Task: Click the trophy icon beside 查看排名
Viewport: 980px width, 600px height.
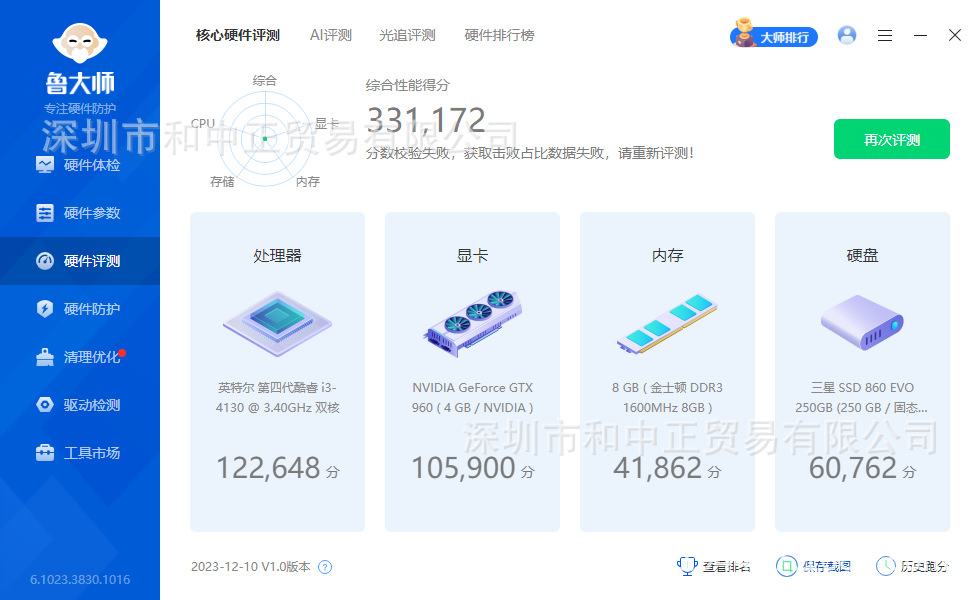Action: click(687, 566)
